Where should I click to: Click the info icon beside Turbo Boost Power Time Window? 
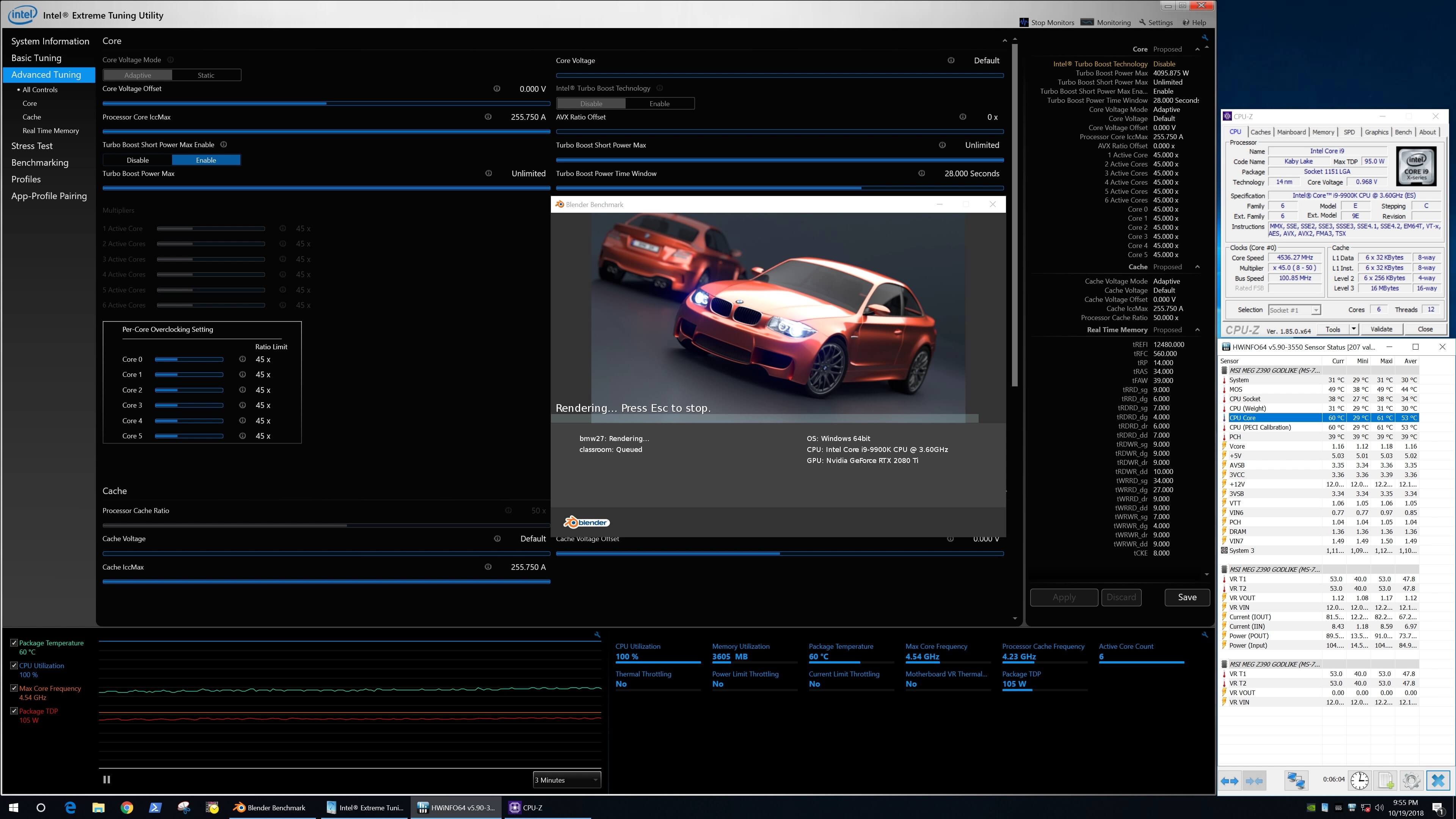click(x=922, y=174)
